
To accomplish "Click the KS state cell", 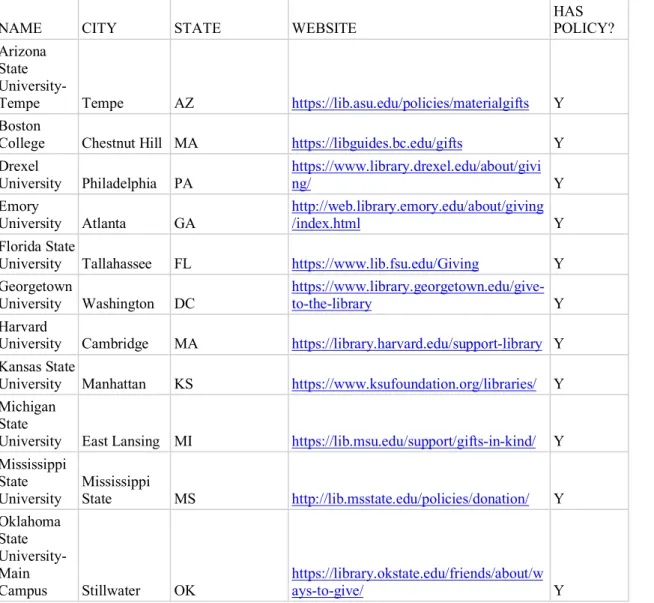I will coord(229,374).
